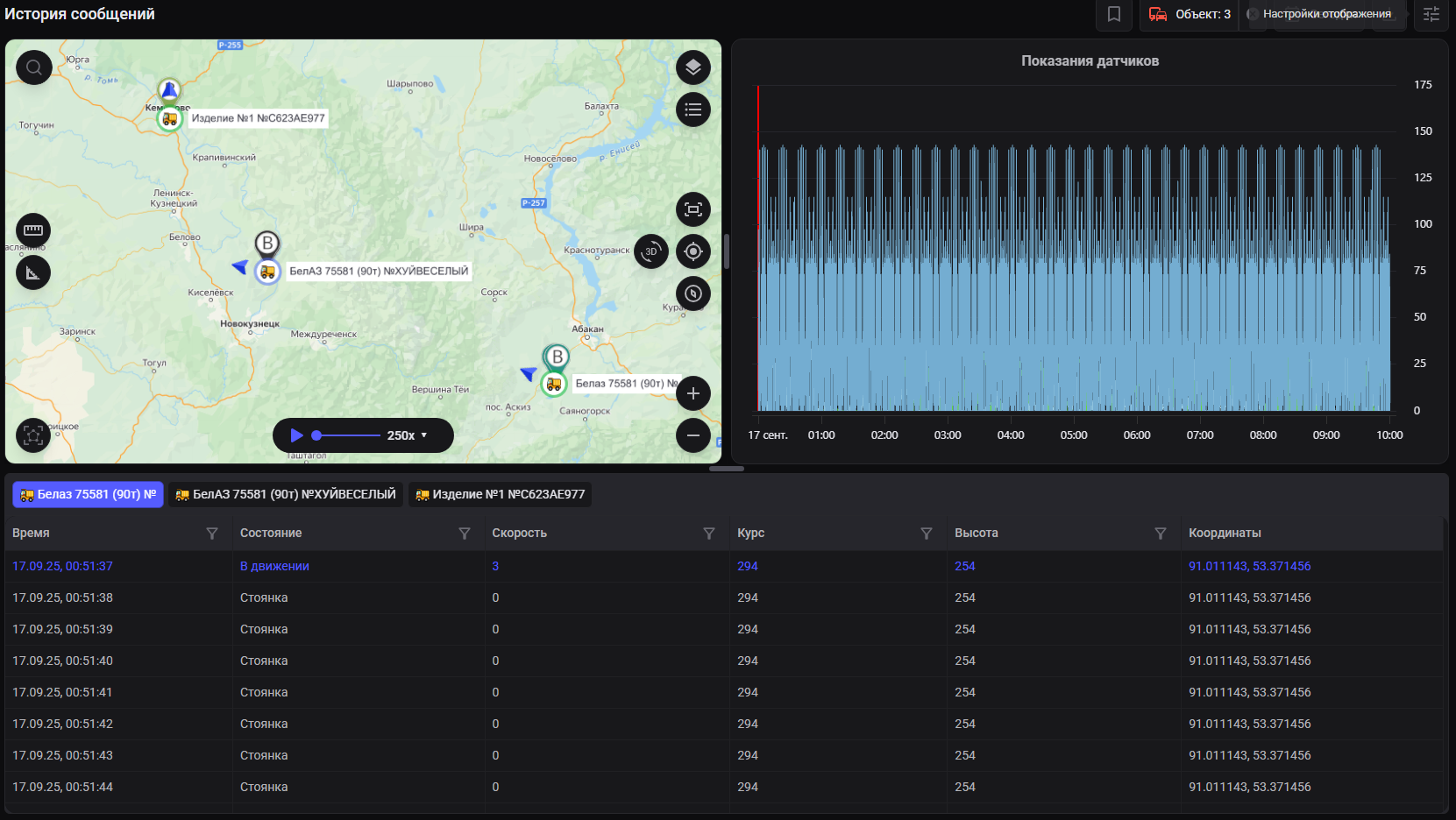The image size is (1456, 820).
Task: Open filter for Состояние column
Action: coord(464,534)
